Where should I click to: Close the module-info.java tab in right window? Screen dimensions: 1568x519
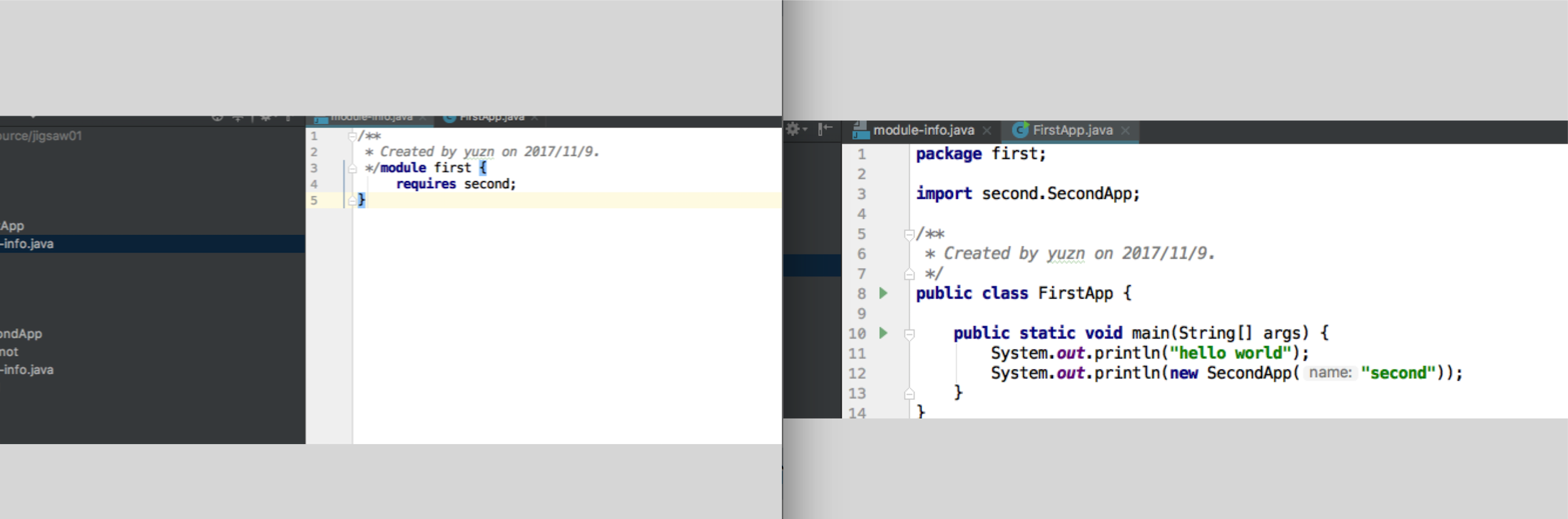(987, 130)
